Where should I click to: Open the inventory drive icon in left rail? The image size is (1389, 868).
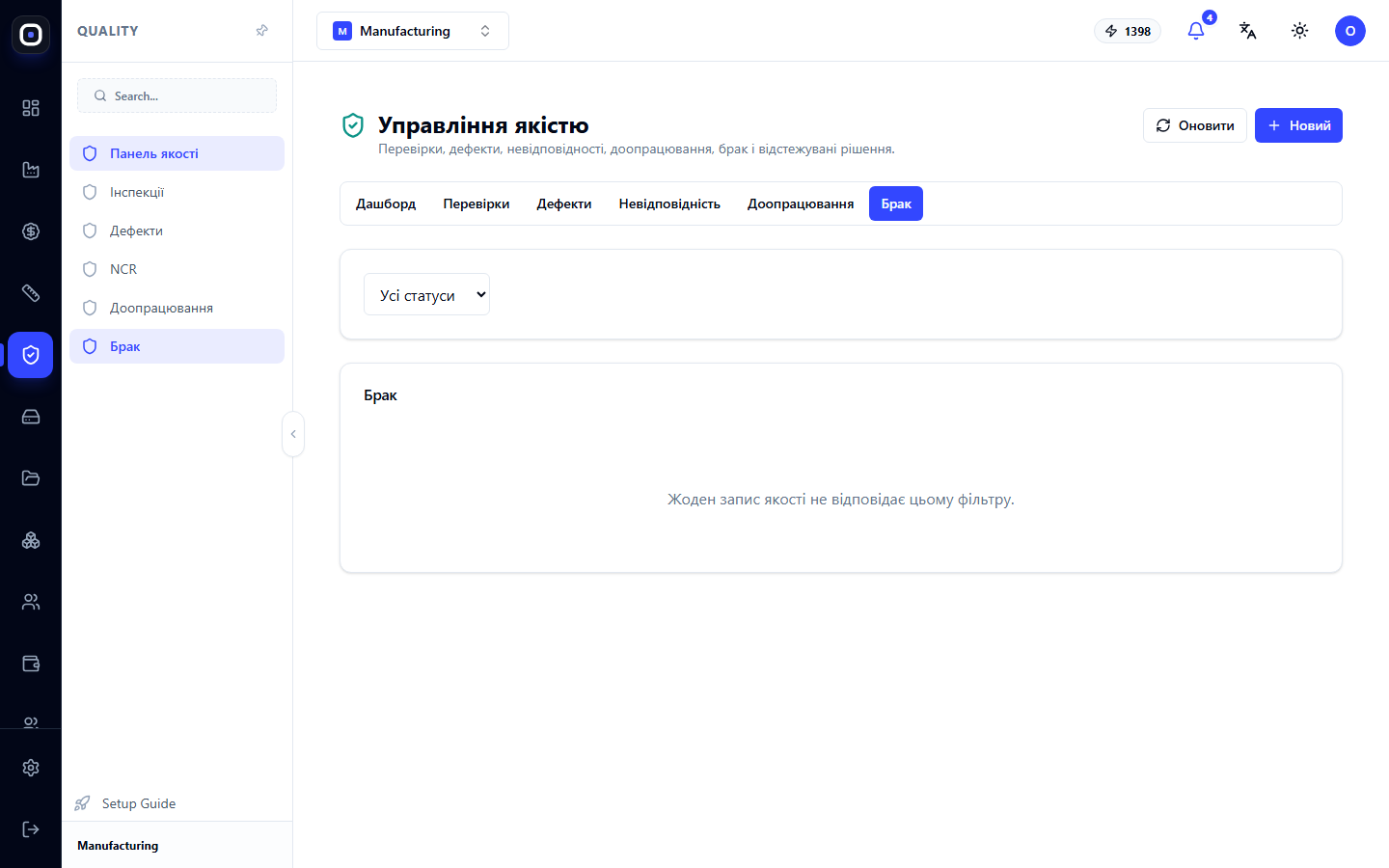(31, 417)
